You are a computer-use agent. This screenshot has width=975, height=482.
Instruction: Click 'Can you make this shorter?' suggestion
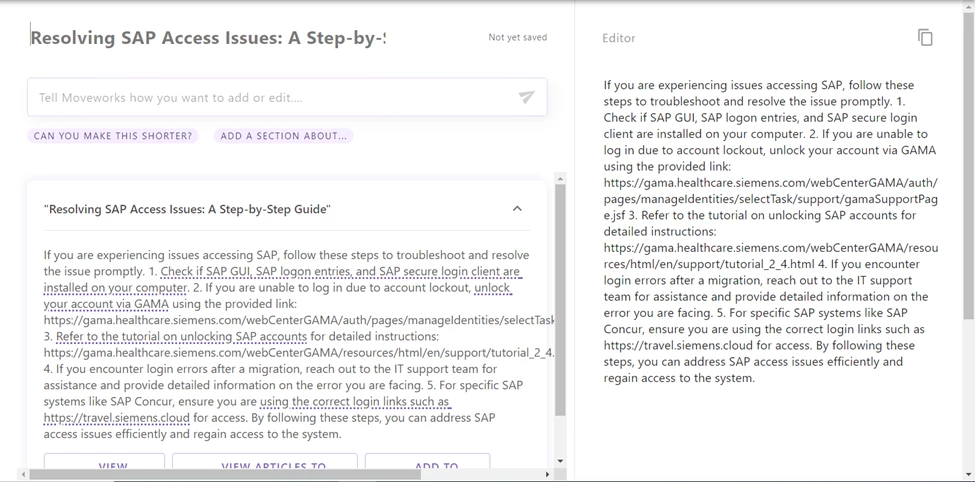113,136
